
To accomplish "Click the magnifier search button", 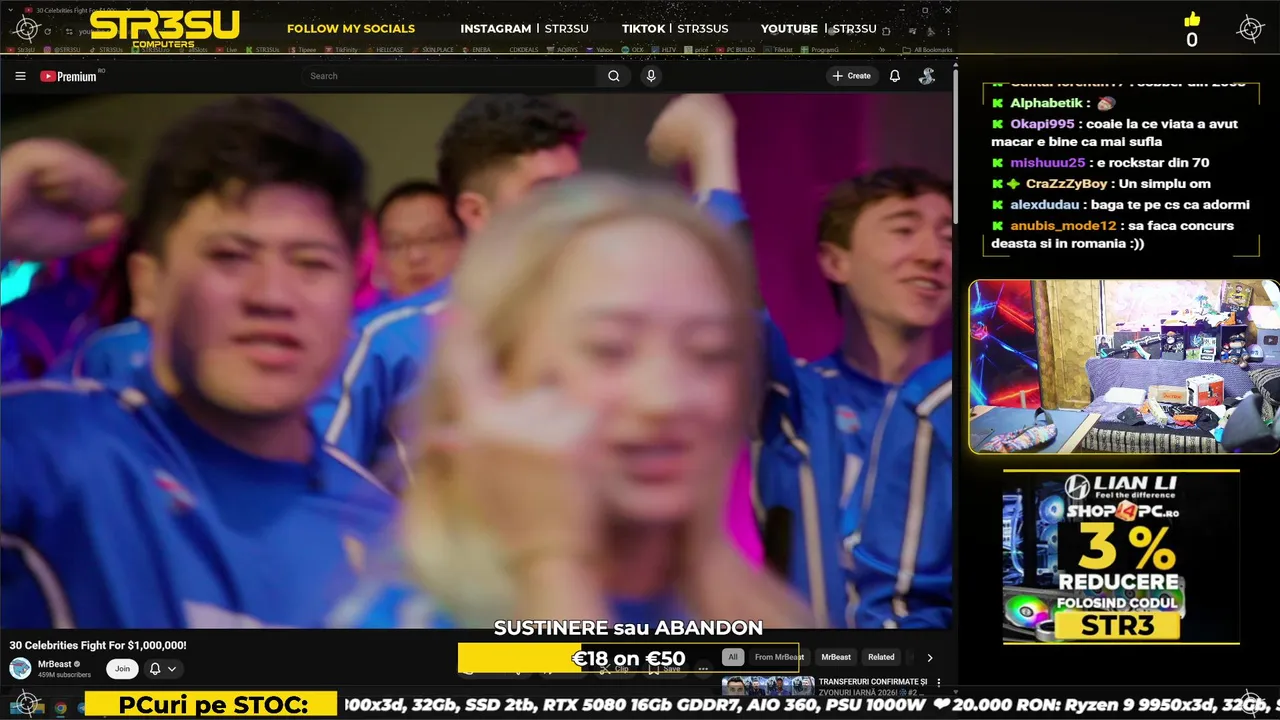I will tap(614, 76).
